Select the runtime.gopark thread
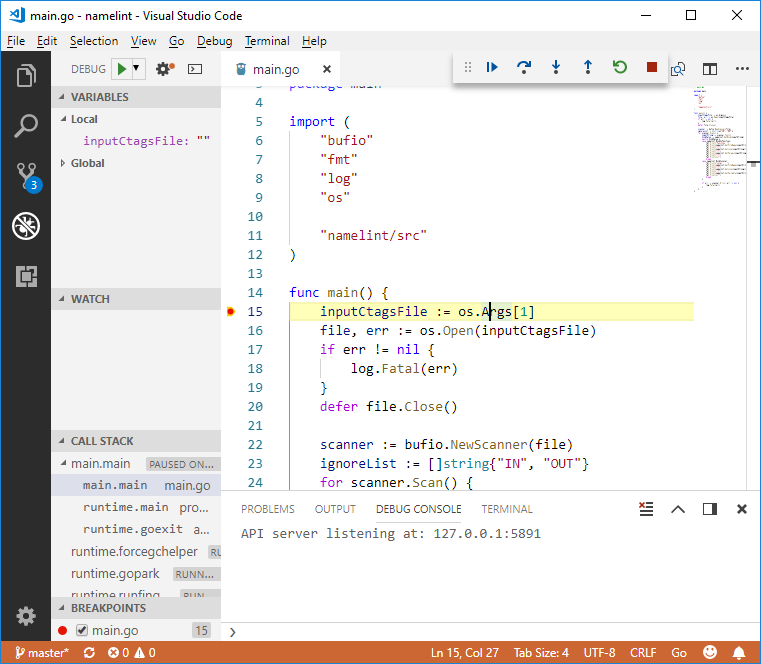This screenshot has height=664, width=761. coord(136,574)
